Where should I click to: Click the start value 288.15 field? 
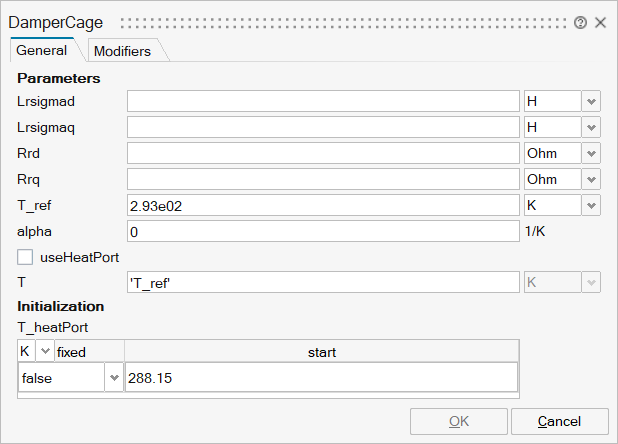click(x=320, y=379)
